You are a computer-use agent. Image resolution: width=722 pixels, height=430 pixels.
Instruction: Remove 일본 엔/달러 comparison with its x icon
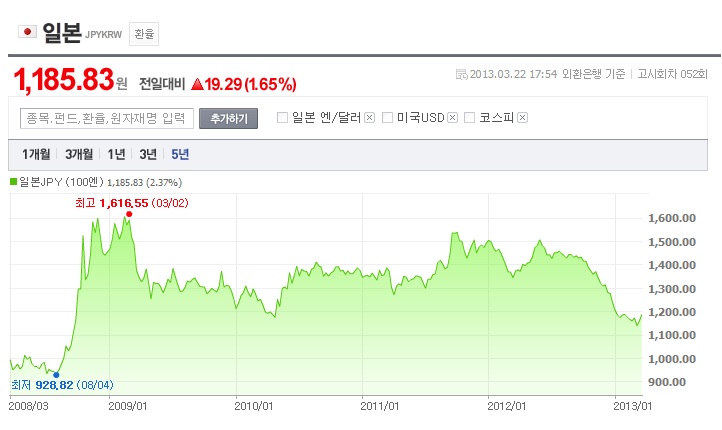tap(369, 118)
